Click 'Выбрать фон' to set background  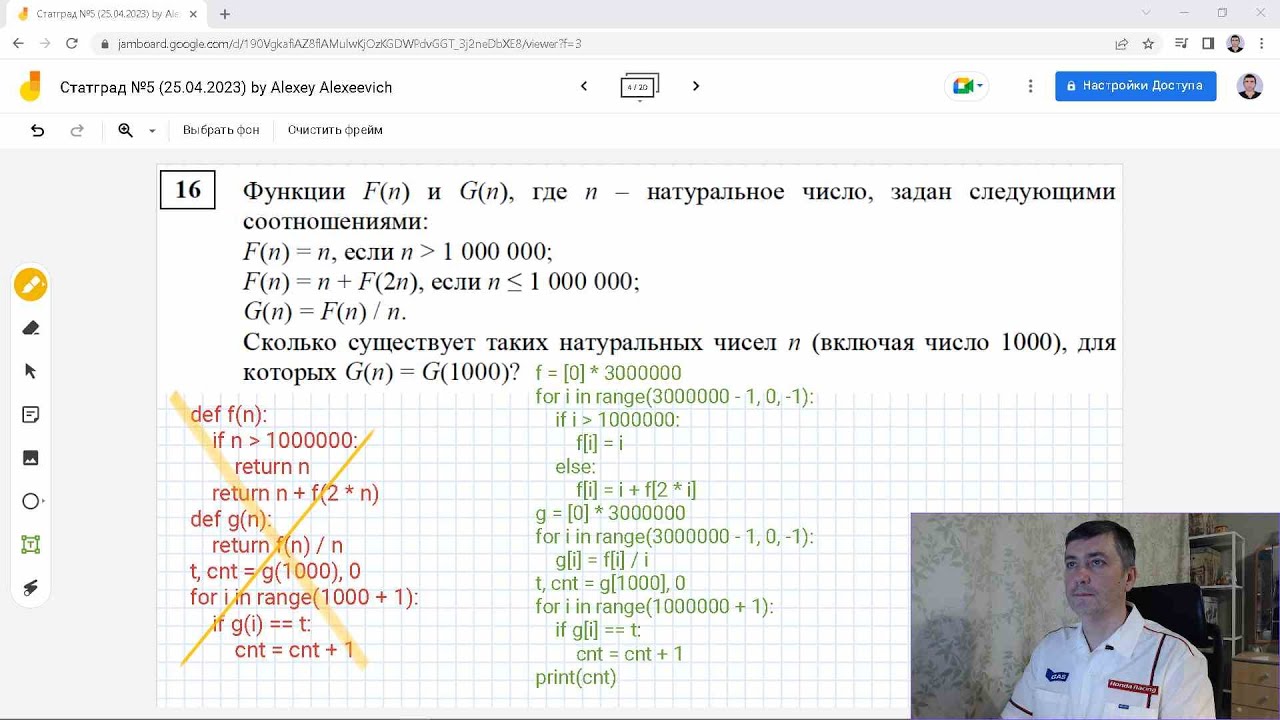pos(221,130)
